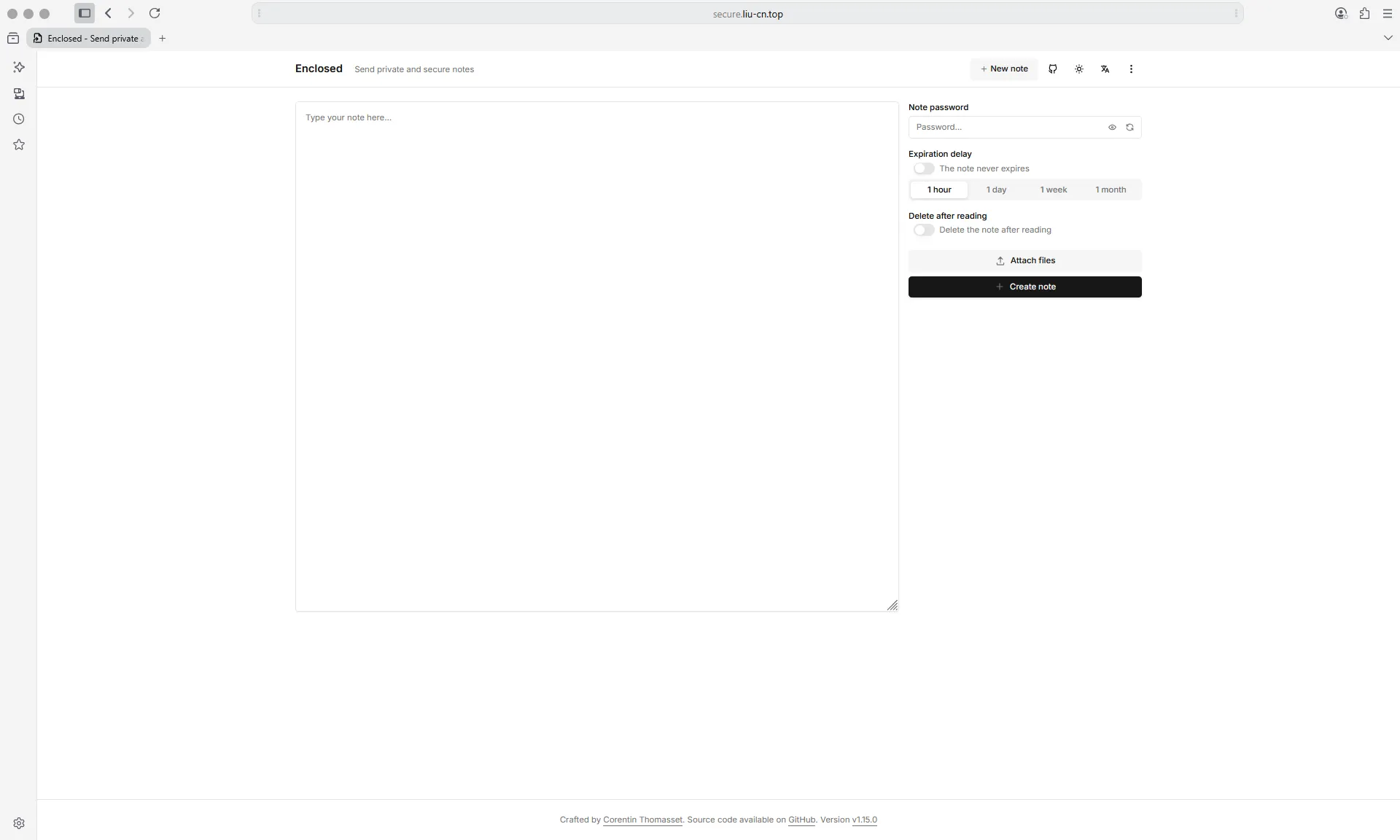Switch theme with the sun icon

tap(1079, 69)
